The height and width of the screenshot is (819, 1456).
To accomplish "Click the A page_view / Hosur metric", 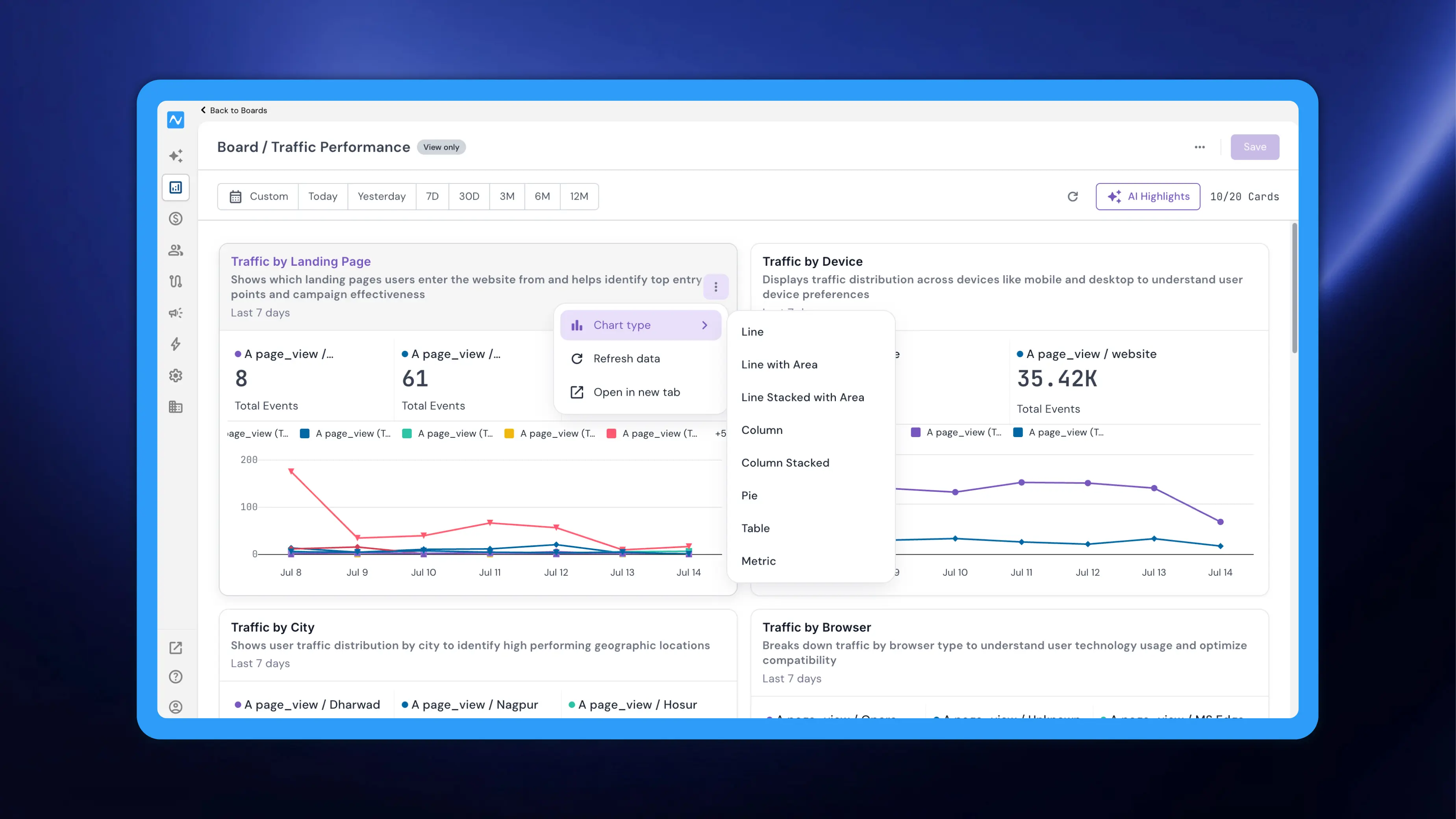I will pyautogui.click(x=633, y=704).
